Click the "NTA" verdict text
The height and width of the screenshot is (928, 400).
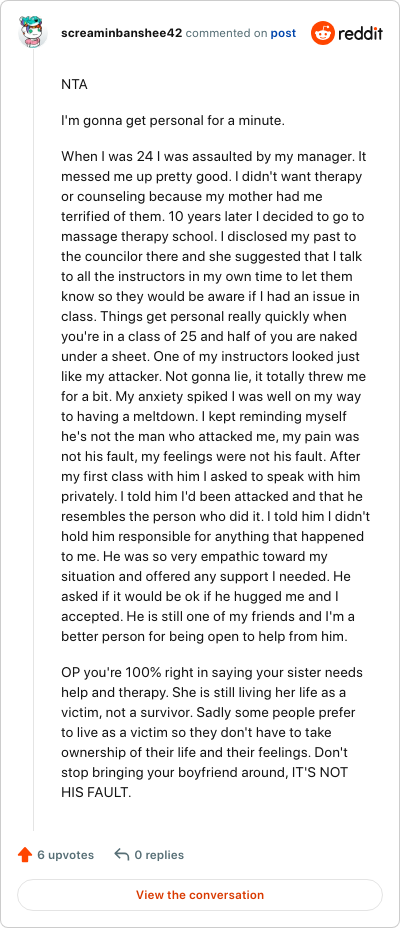75,84
